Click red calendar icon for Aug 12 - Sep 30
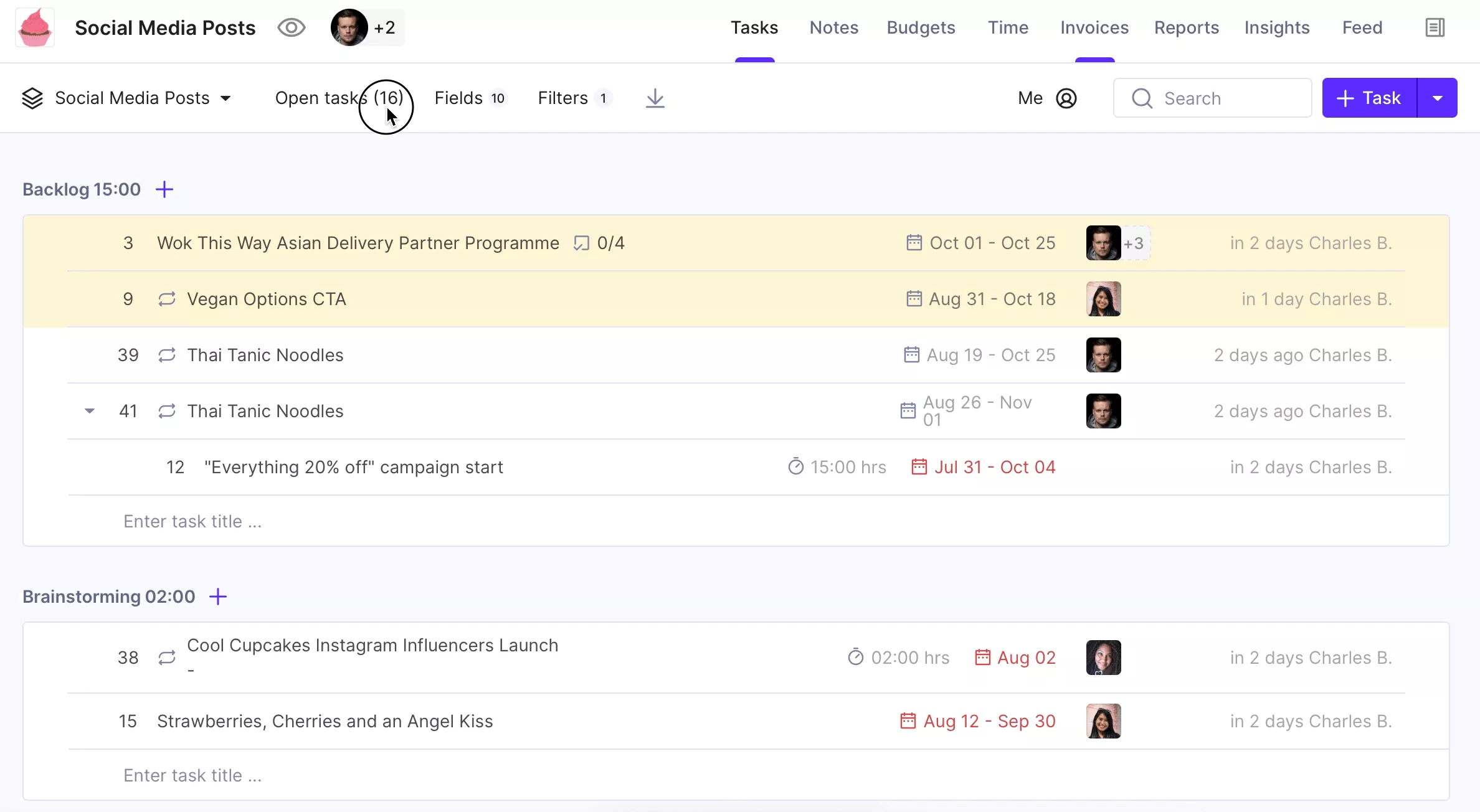1480x812 pixels. point(908,720)
